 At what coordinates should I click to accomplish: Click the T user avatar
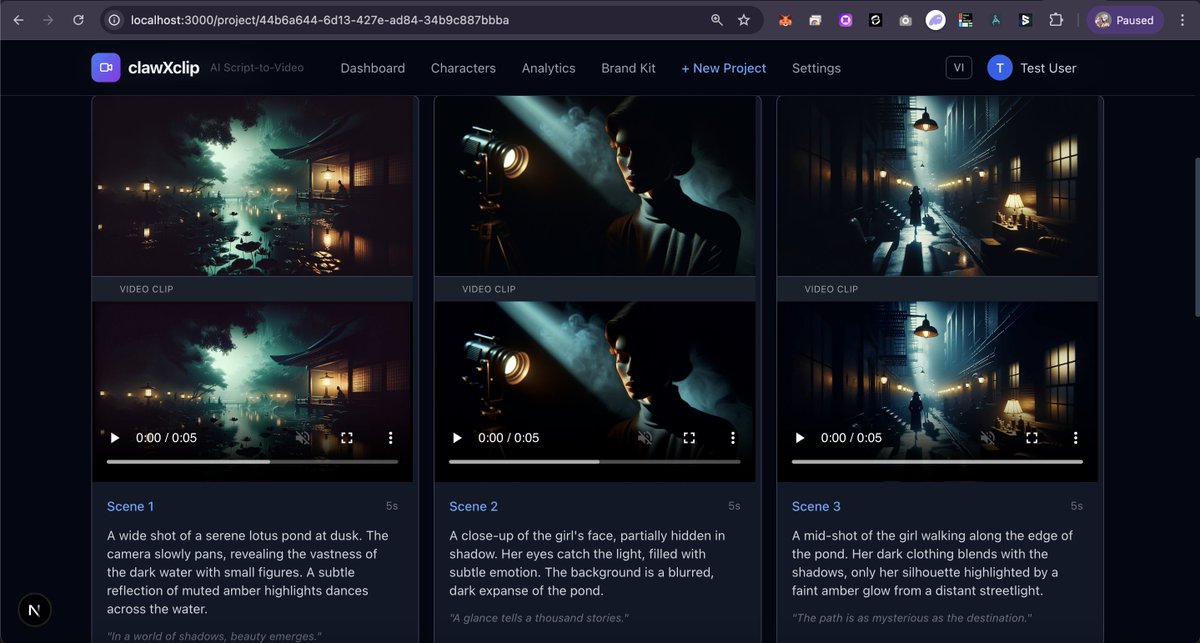pyautogui.click(x=1000, y=67)
